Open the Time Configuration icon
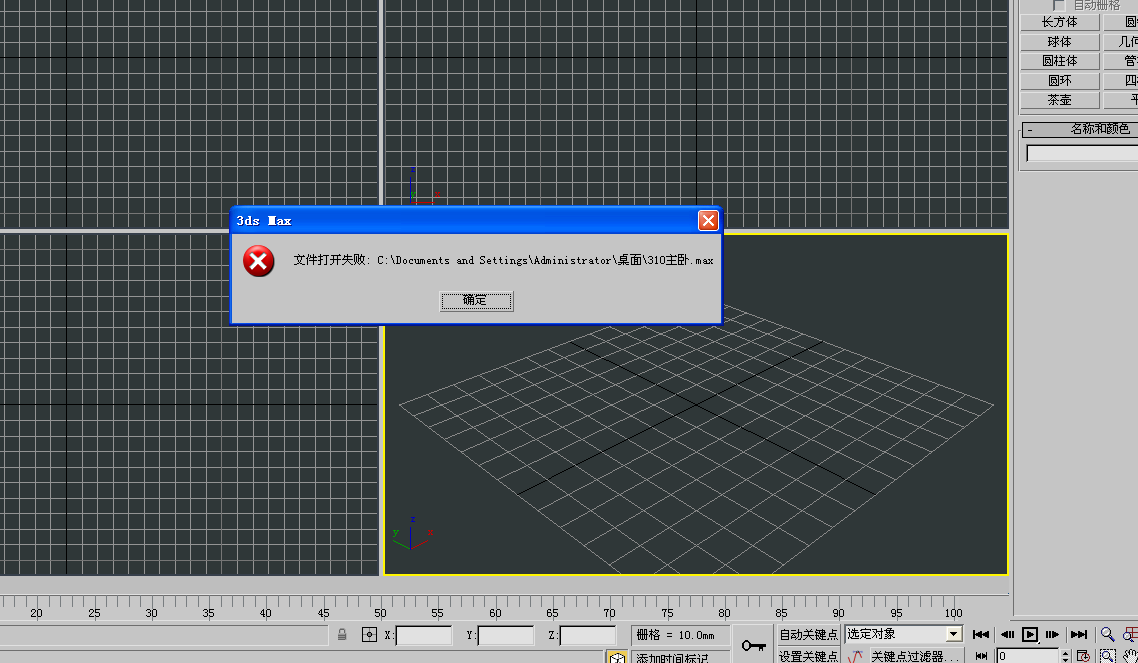 point(1084,656)
